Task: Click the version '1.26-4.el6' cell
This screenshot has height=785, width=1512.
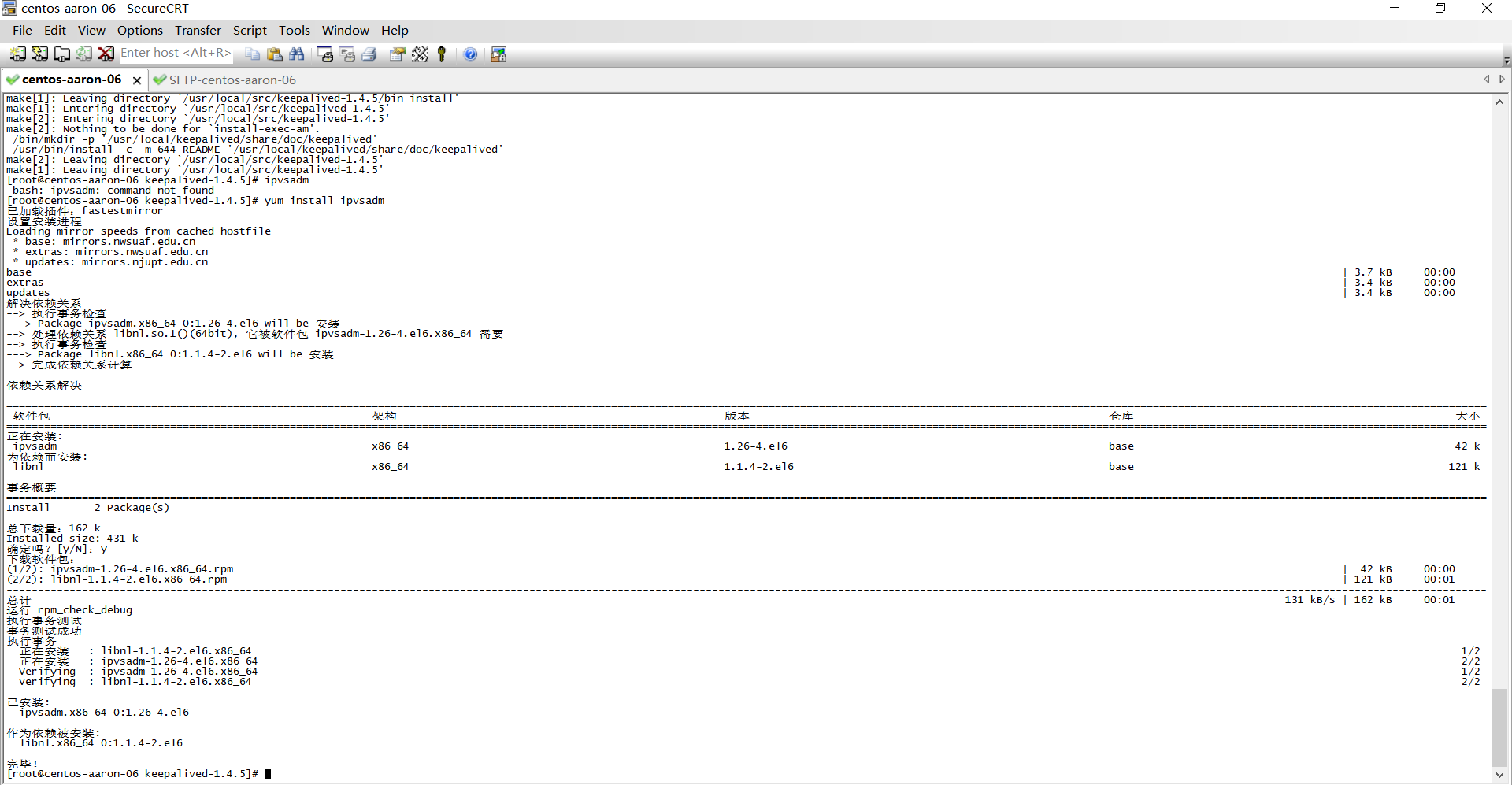Action: click(756, 446)
